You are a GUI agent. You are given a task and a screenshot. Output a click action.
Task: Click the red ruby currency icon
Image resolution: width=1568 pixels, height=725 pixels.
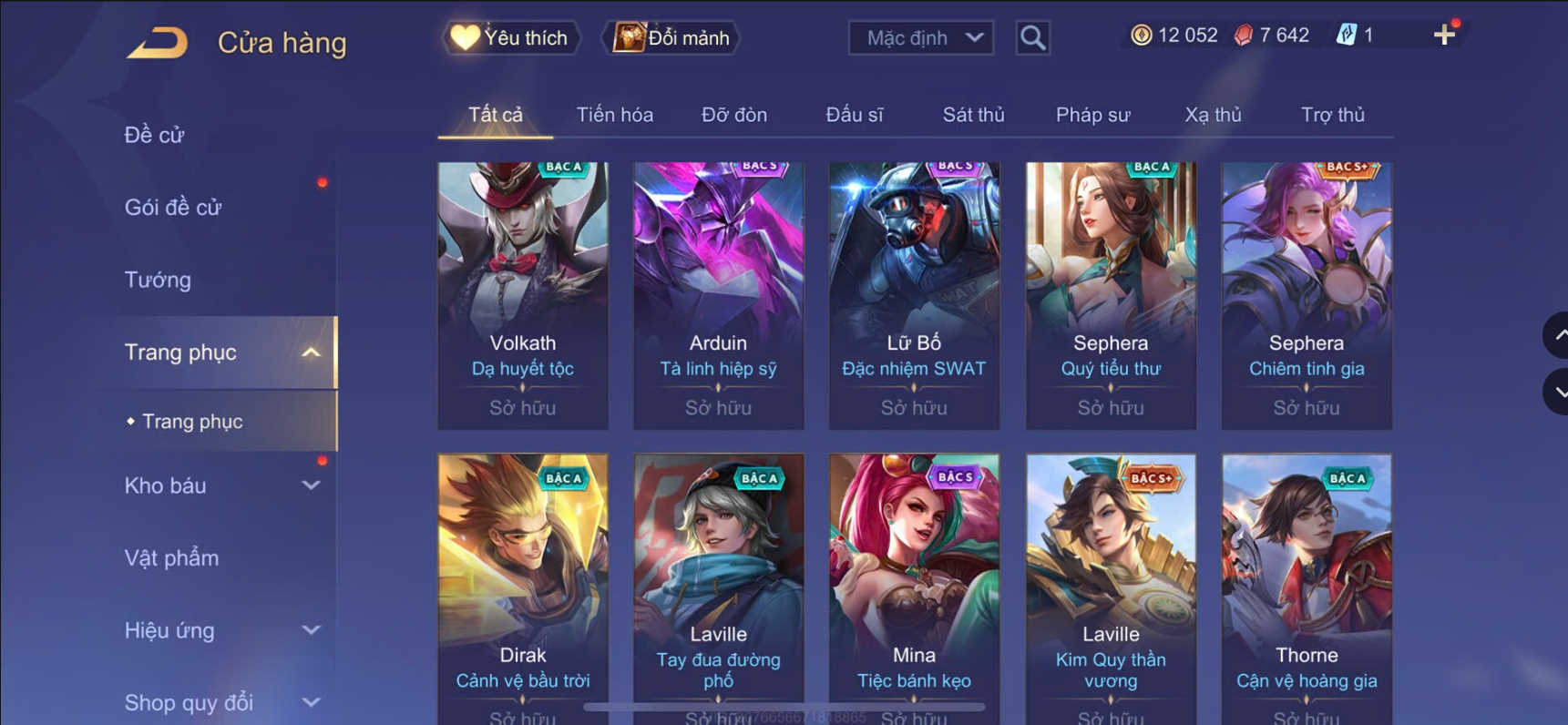1243,36
